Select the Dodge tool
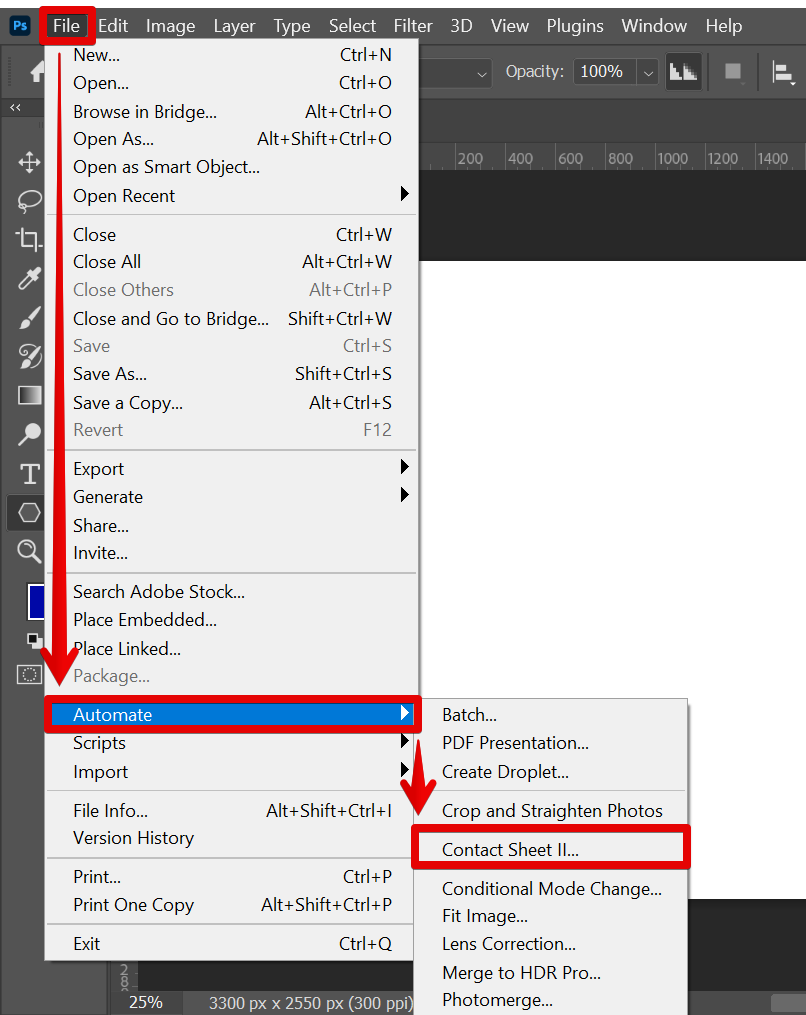 pos(29,434)
